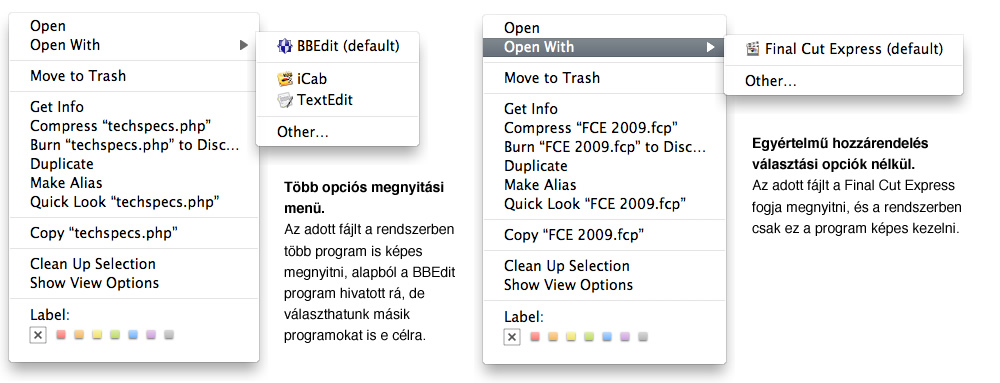Screen dimensions: 1000x383
Task: Apply purple label in right menu
Action: click(x=624, y=336)
